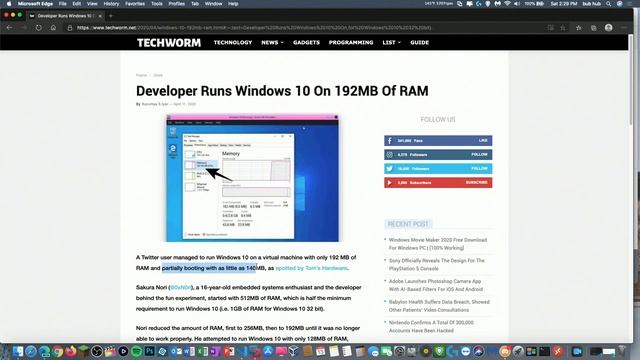Open 'Nintendo Confirms A Total Of 300,000' post
Viewport: 640px width, 360px height.
431,327
